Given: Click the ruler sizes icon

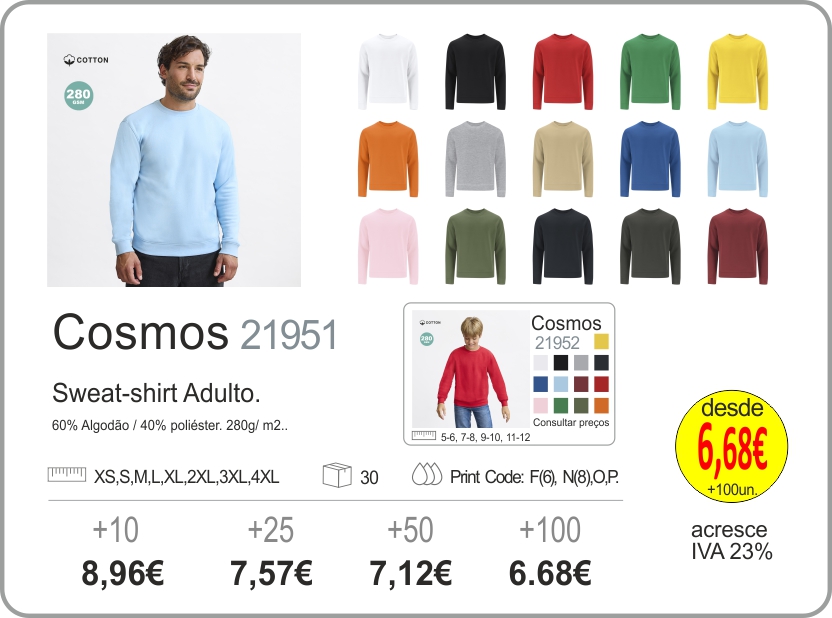Looking at the screenshot, I should (x=67, y=474).
